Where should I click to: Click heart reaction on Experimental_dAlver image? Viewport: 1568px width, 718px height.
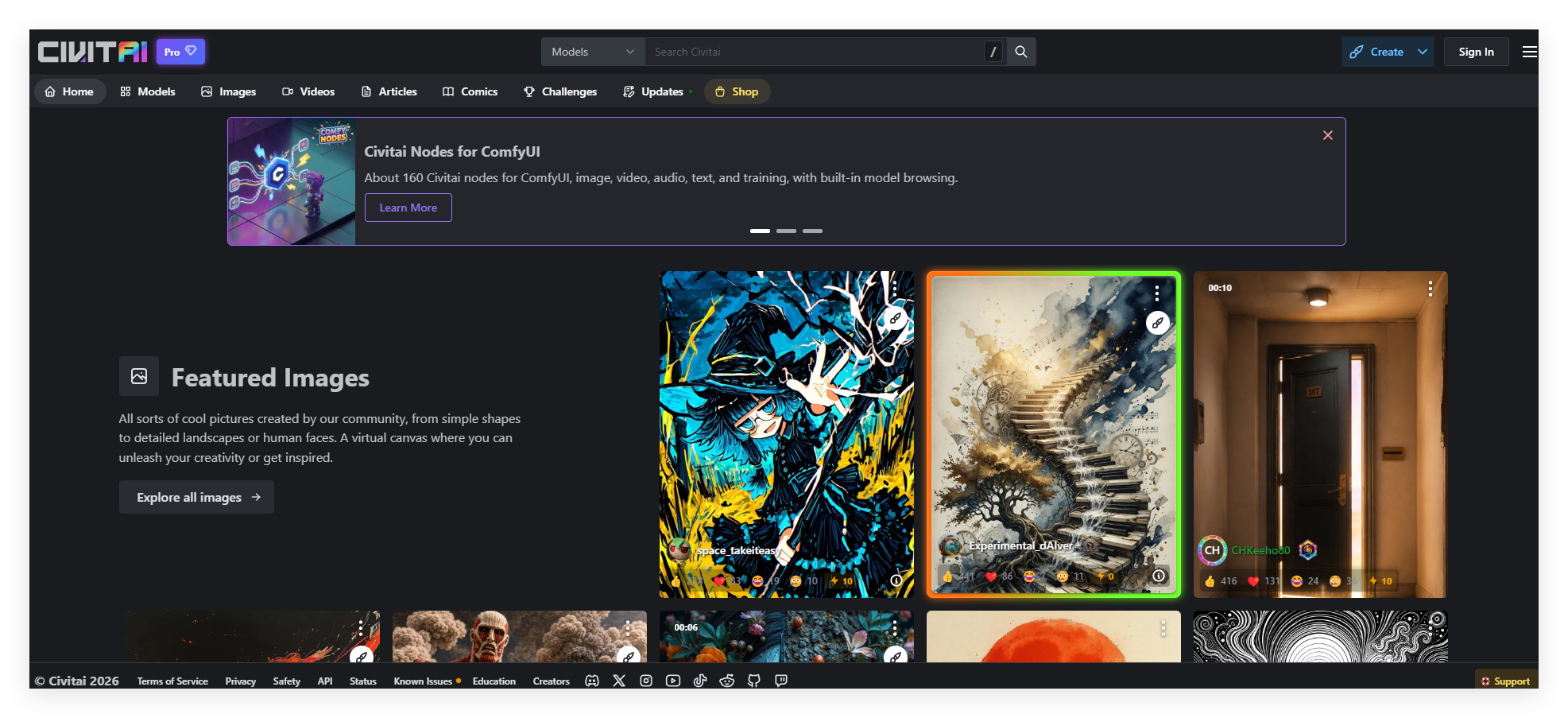pyautogui.click(x=1000, y=576)
